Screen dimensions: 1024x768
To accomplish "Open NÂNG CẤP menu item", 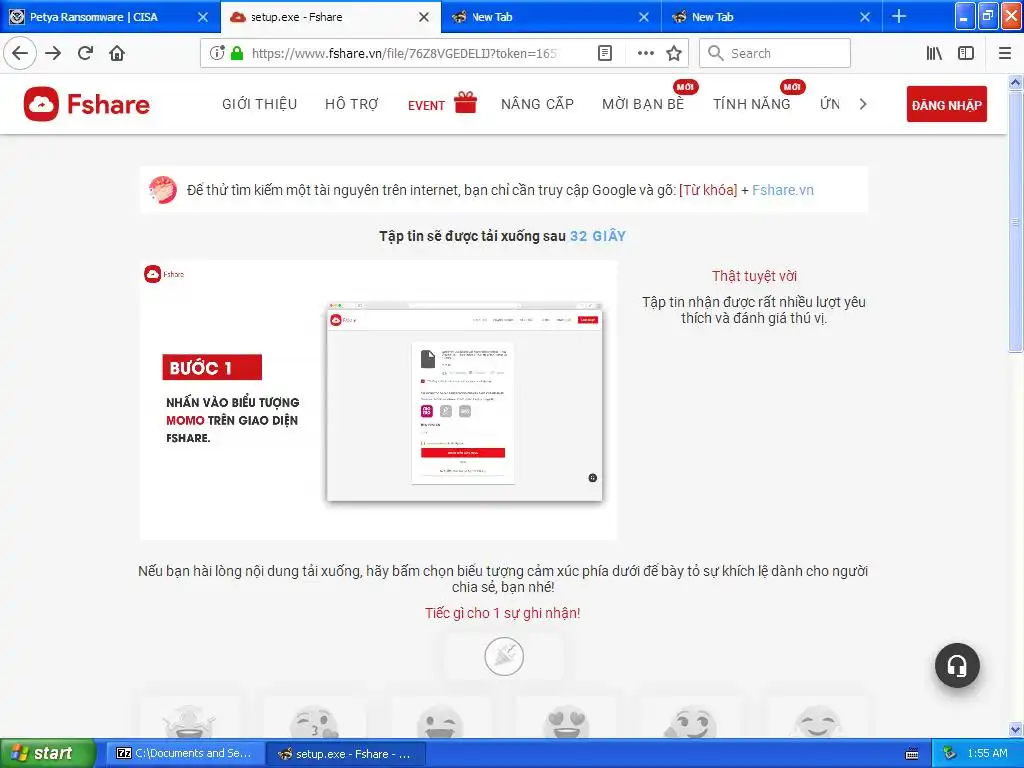I will click(x=537, y=104).
